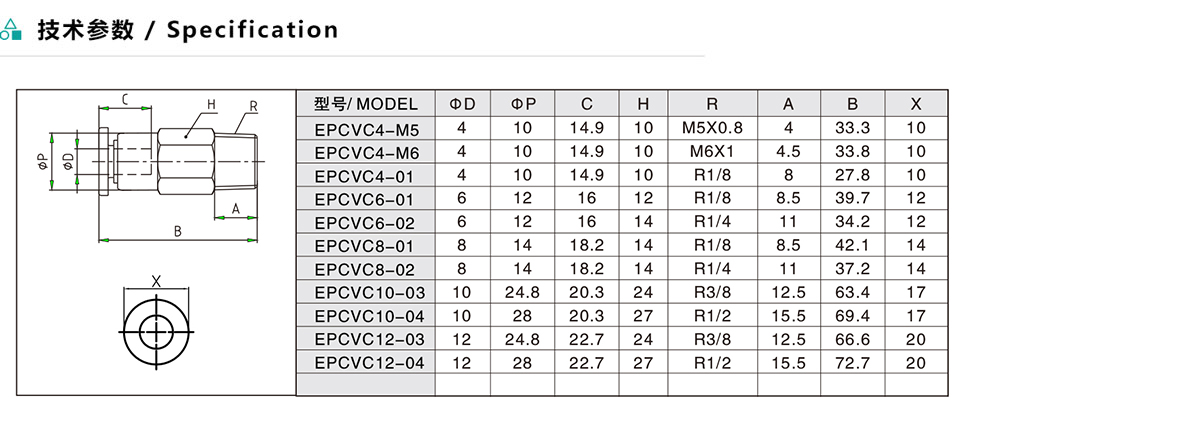Click the 63.4 length value cell
The image size is (1187, 430).
coord(852,292)
